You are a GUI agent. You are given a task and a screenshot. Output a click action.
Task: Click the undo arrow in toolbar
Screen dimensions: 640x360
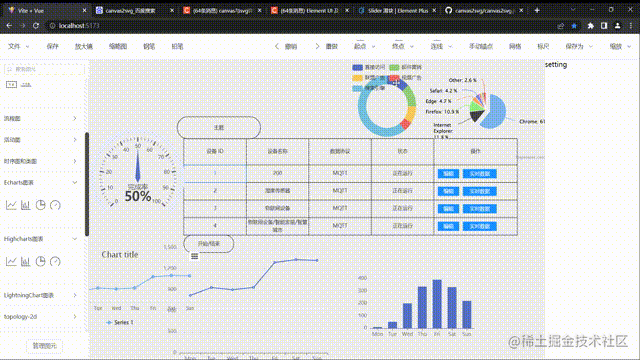coord(277,46)
